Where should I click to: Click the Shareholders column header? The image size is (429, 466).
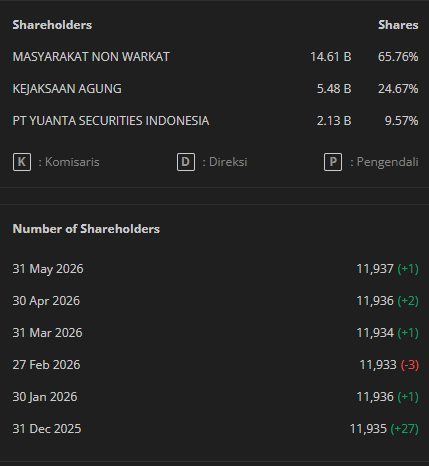(52, 25)
